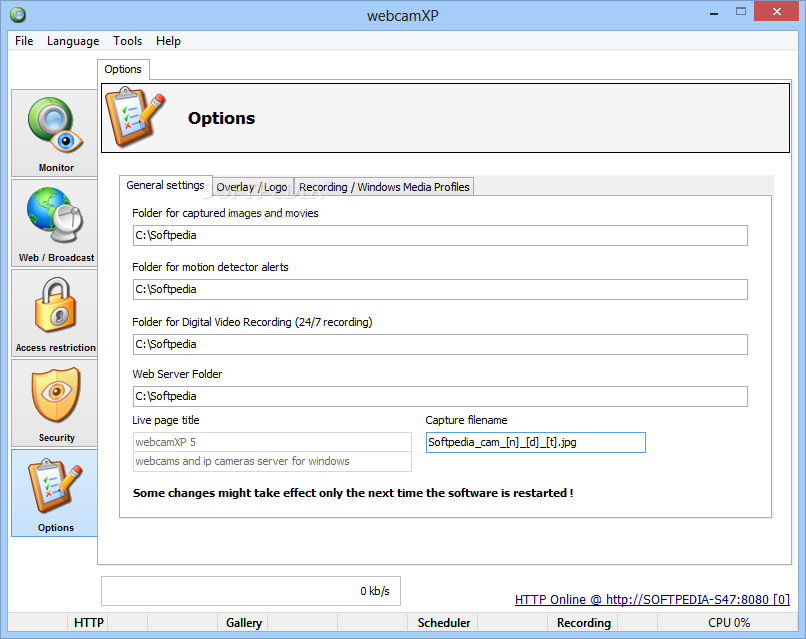806x639 pixels.
Task: Close the webcamXP window
Action: (x=776, y=11)
